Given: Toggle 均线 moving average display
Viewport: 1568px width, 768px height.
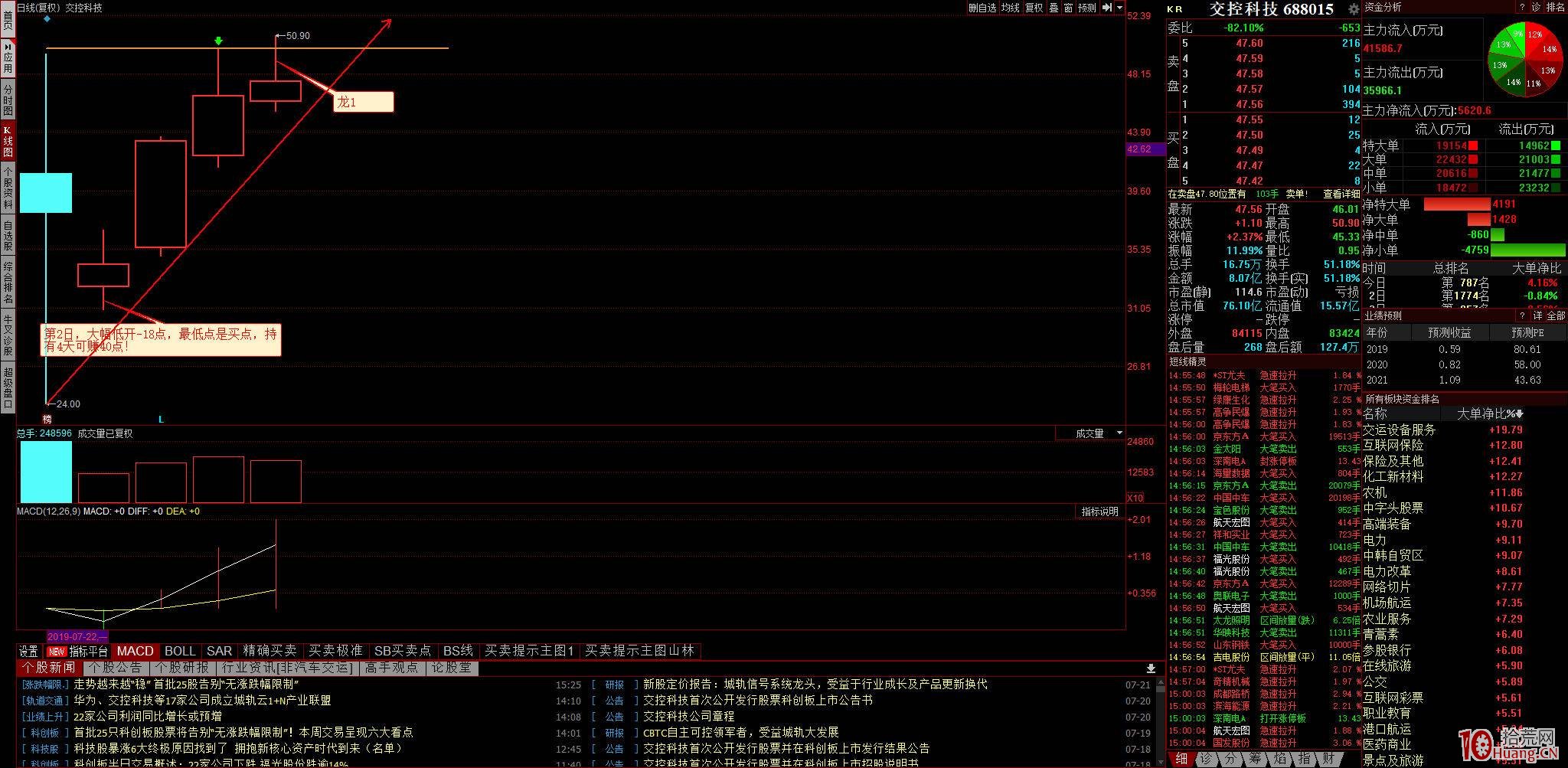Looking at the screenshot, I should coord(1011,8).
